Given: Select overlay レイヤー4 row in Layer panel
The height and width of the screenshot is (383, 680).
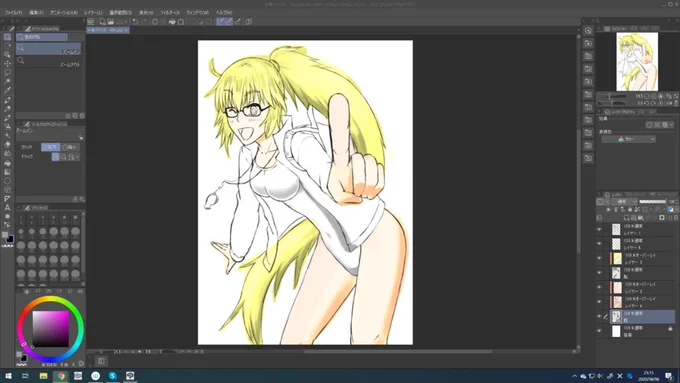Looking at the screenshot, I should click(636, 301).
